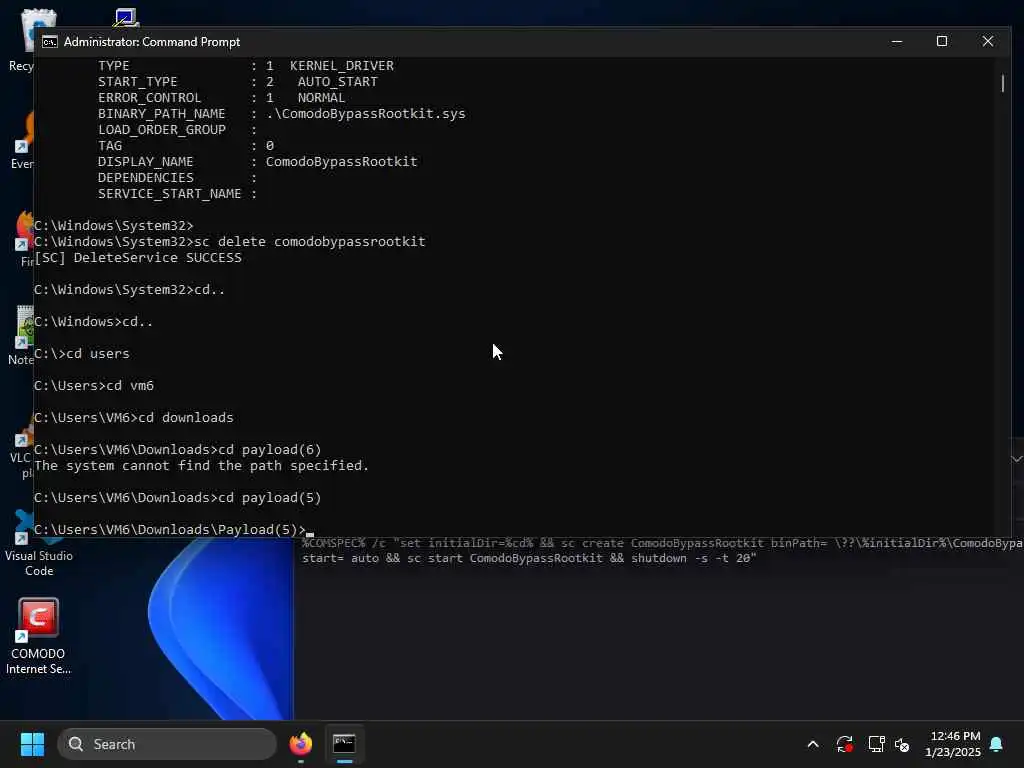Image resolution: width=1024 pixels, height=768 pixels.
Task: Click the Payload(5) prompt line
Action: [x=174, y=530]
